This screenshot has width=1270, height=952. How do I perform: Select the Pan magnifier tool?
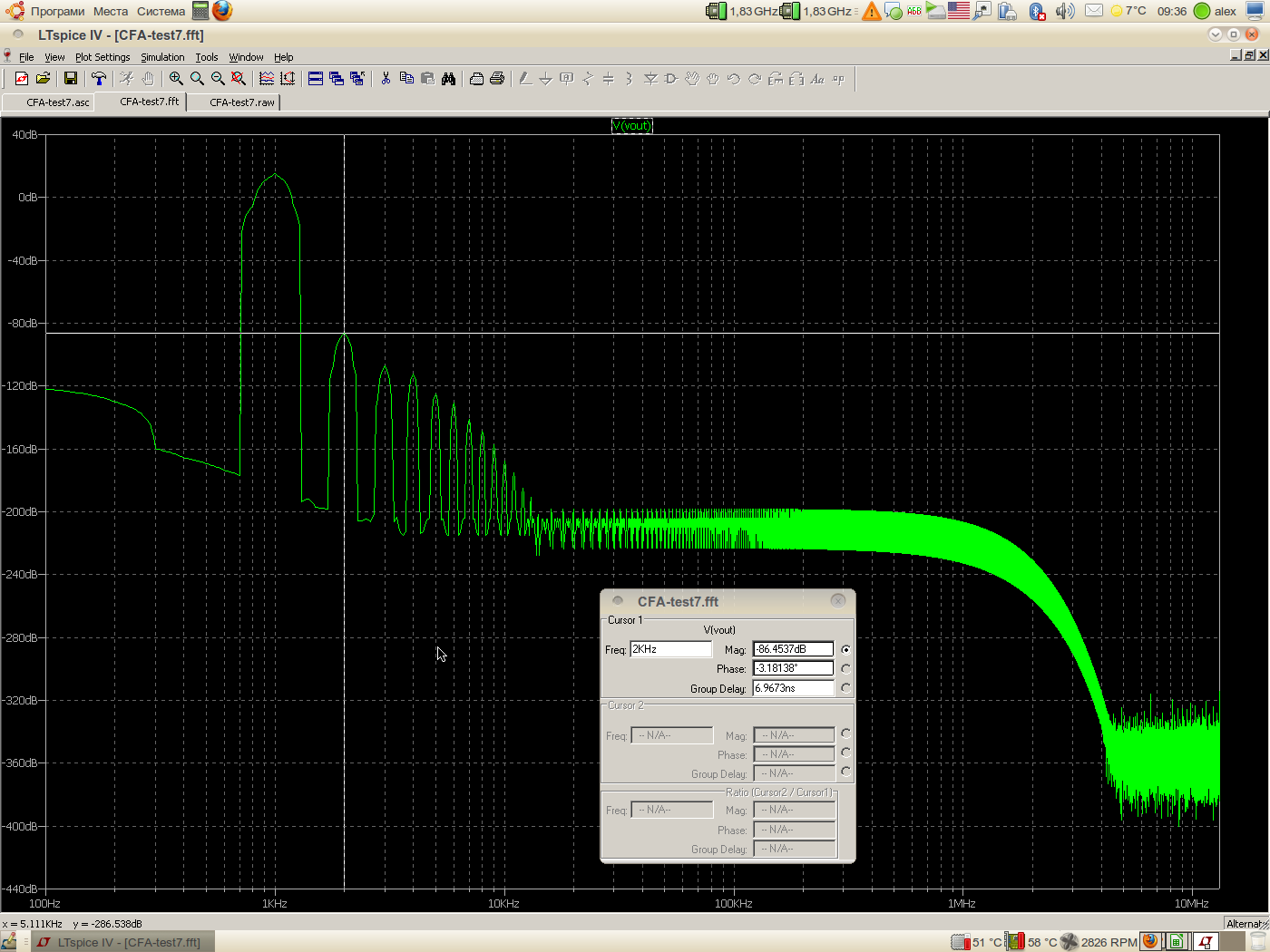point(197,79)
